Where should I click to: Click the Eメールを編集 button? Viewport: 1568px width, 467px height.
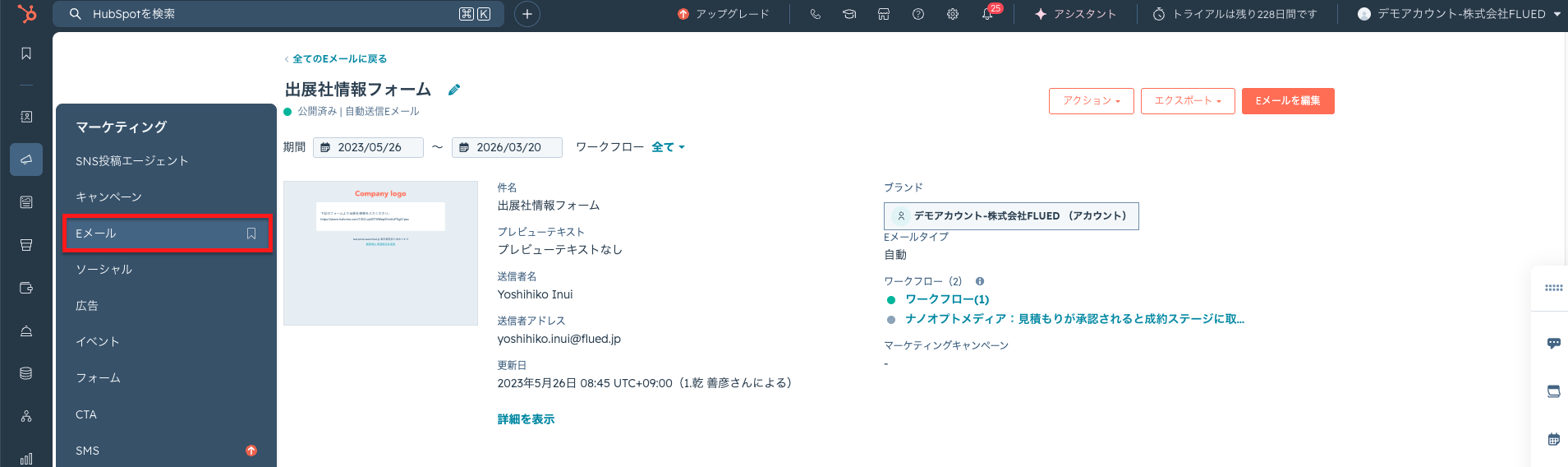[x=1287, y=101]
